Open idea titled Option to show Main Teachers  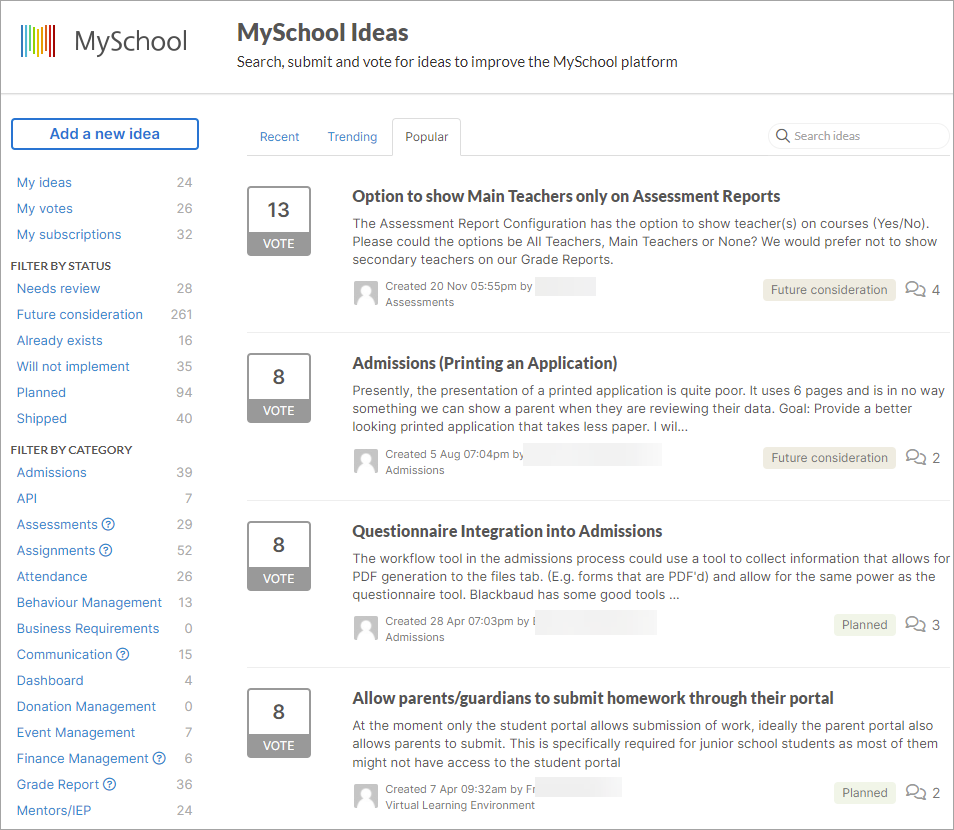566,197
